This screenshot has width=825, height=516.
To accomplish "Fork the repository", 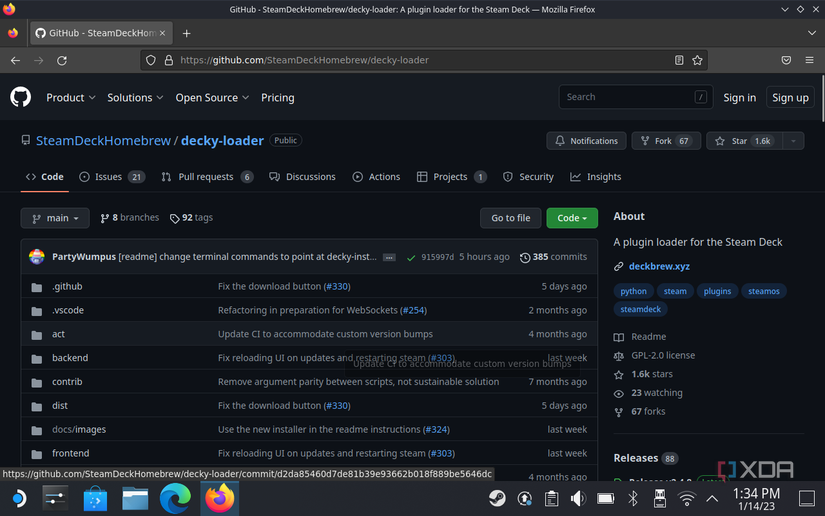I will click(666, 141).
